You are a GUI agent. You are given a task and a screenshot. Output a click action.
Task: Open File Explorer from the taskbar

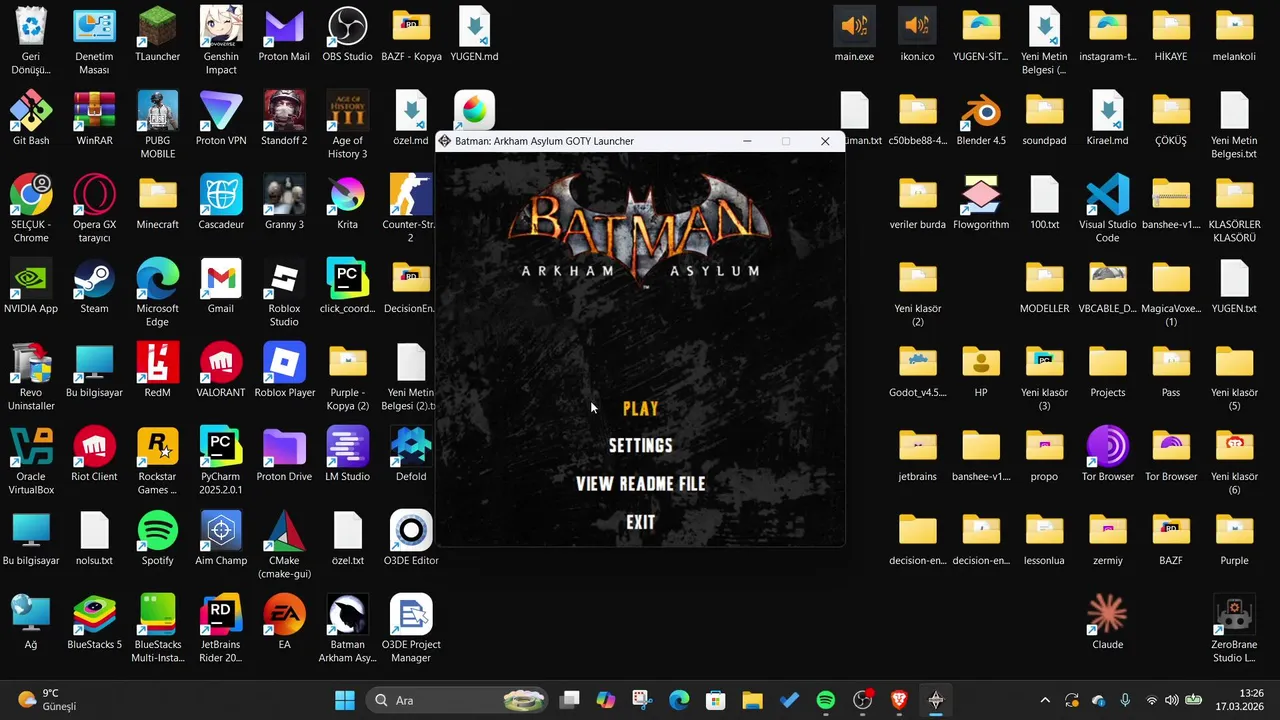[x=752, y=700]
